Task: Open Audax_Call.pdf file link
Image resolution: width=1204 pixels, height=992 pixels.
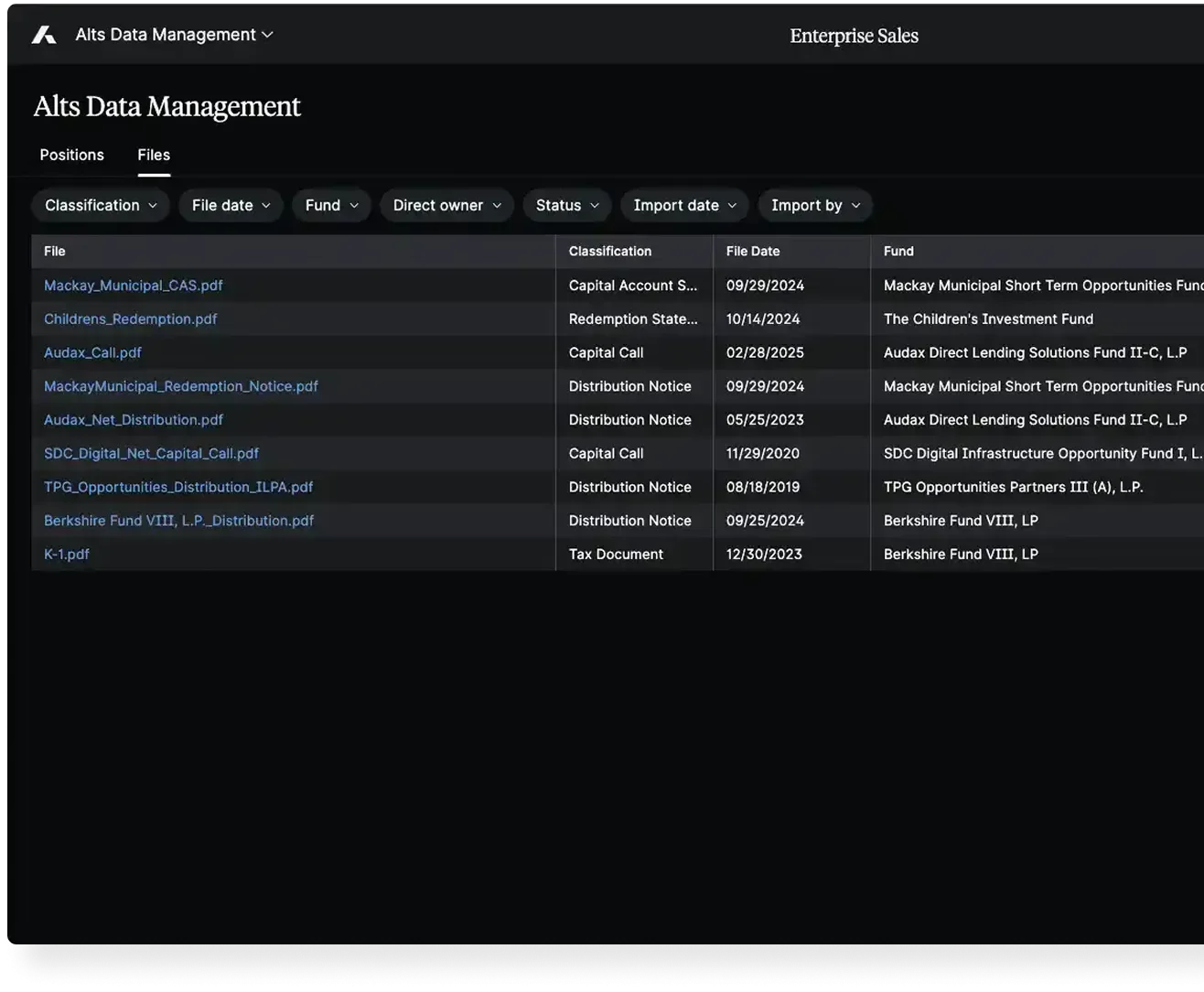Action: click(x=92, y=352)
